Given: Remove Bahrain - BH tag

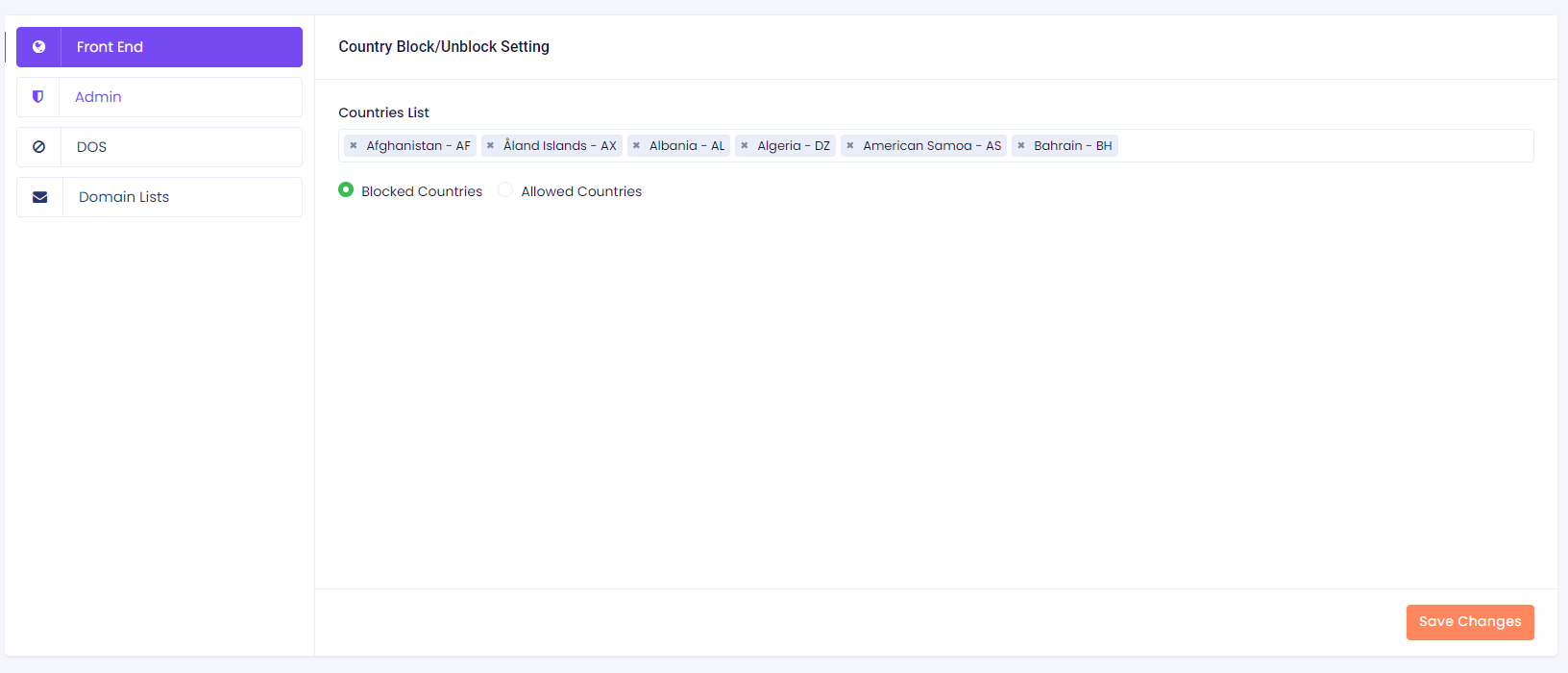Looking at the screenshot, I should pos(1021,146).
